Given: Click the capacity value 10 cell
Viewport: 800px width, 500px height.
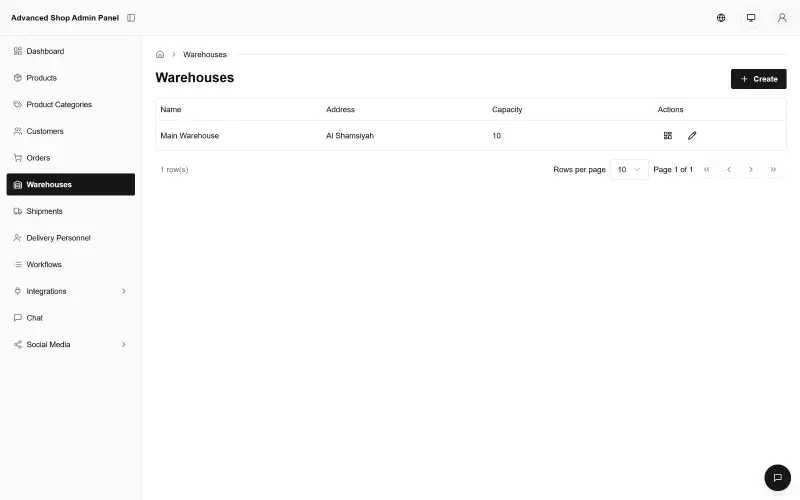Looking at the screenshot, I should pos(496,136).
